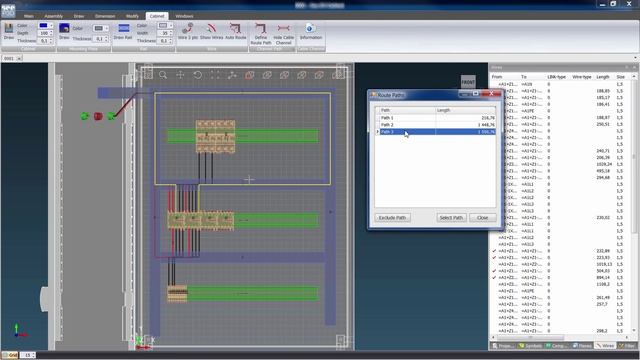Open the Draw ribbon tab
The image size is (640, 360).
pyautogui.click(x=79, y=16)
